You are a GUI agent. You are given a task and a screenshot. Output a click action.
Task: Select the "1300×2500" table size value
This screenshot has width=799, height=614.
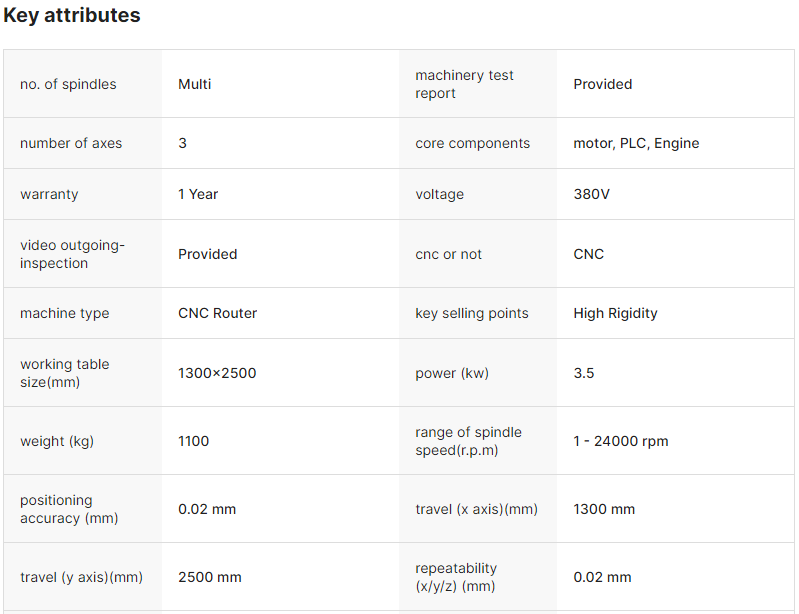point(217,373)
